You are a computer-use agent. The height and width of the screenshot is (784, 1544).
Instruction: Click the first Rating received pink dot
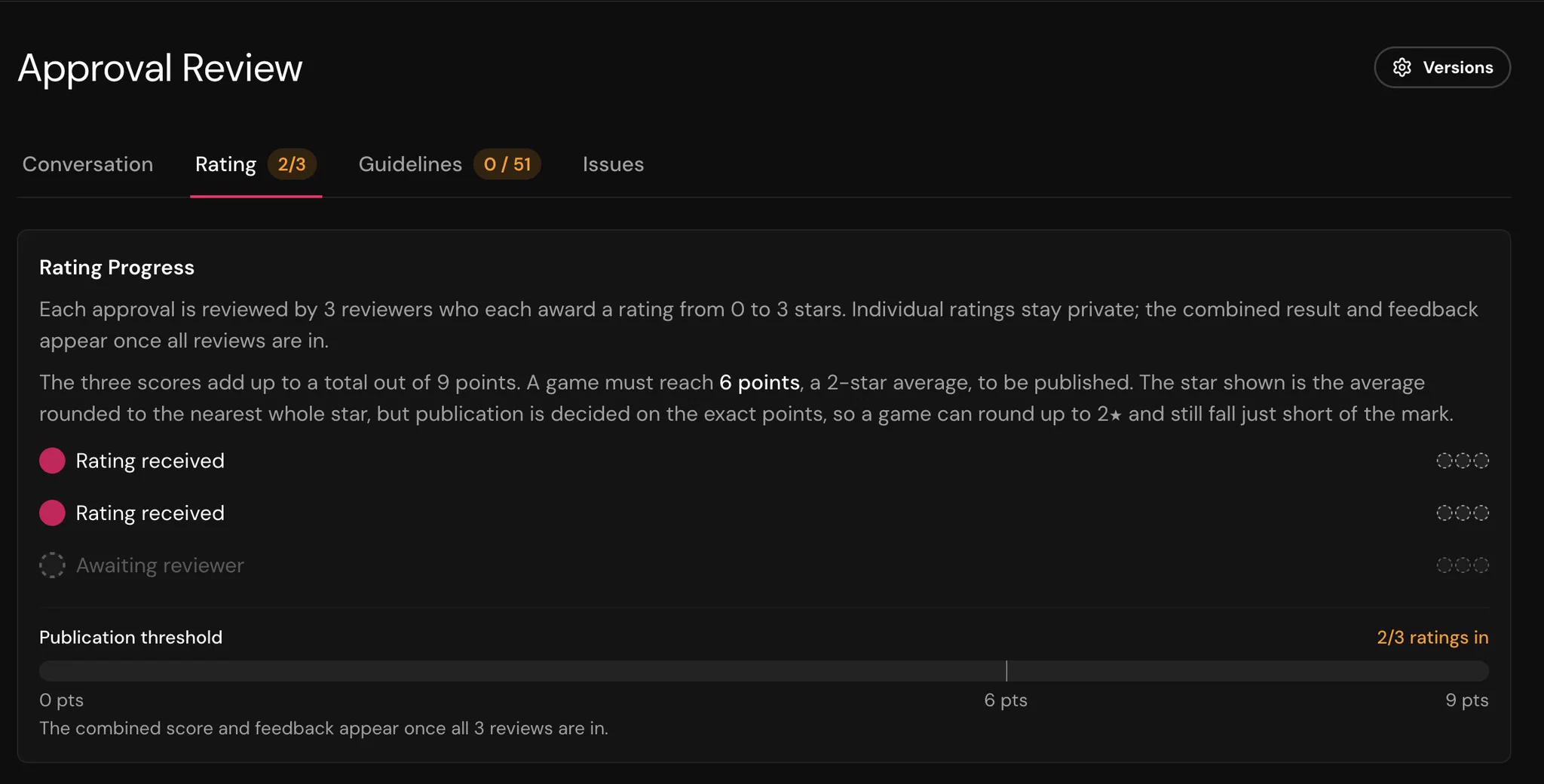click(52, 461)
